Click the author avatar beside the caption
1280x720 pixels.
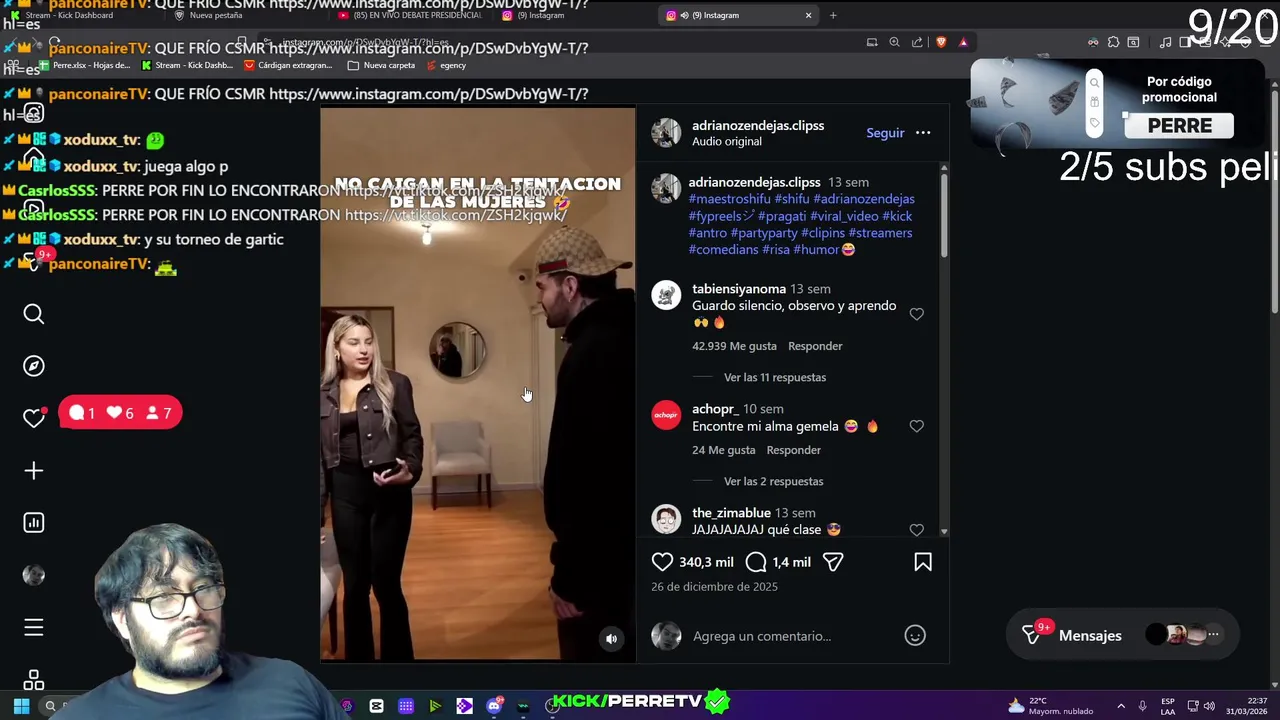point(666,188)
